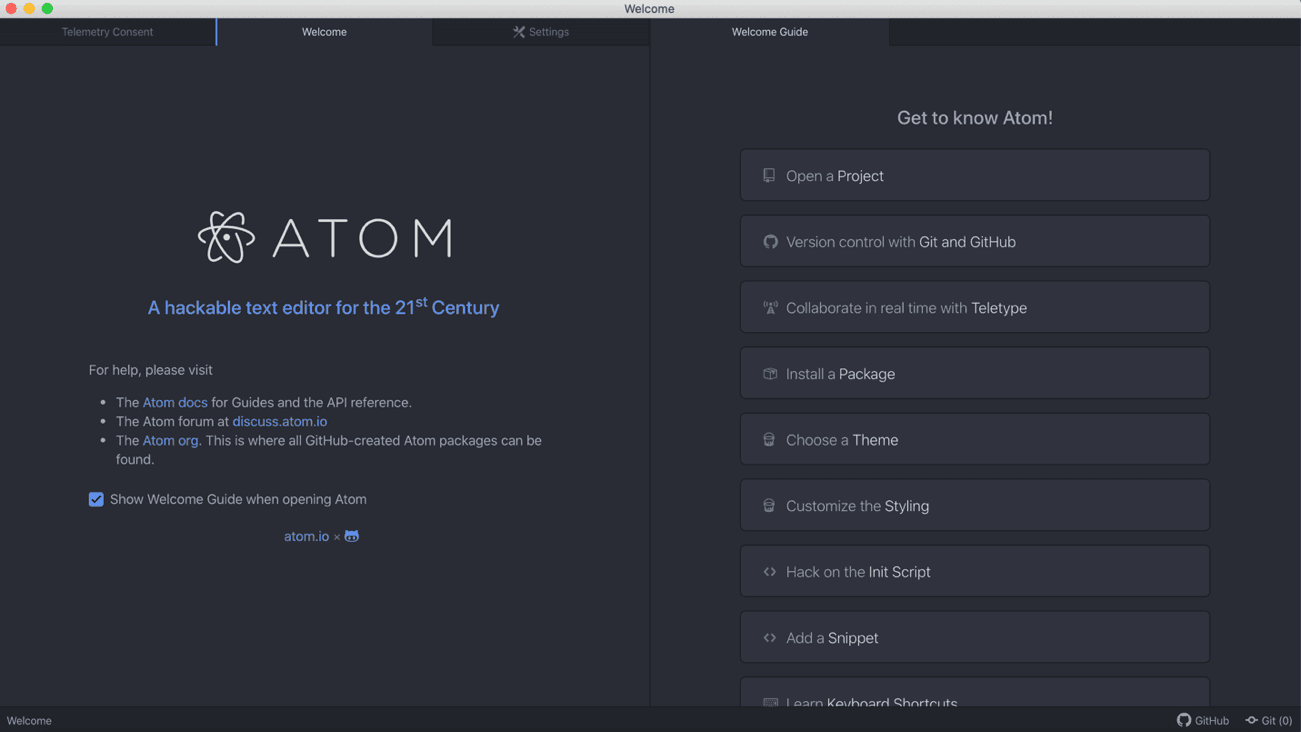This screenshot has width=1301, height=732.
Task: Expand Version control with Git and GitHub
Action: pyautogui.click(x=975, y=241)
